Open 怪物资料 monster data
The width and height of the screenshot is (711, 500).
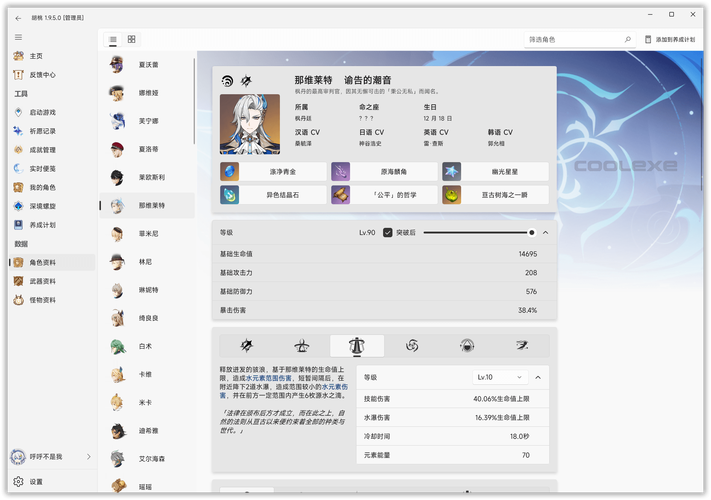pos(52,300)
